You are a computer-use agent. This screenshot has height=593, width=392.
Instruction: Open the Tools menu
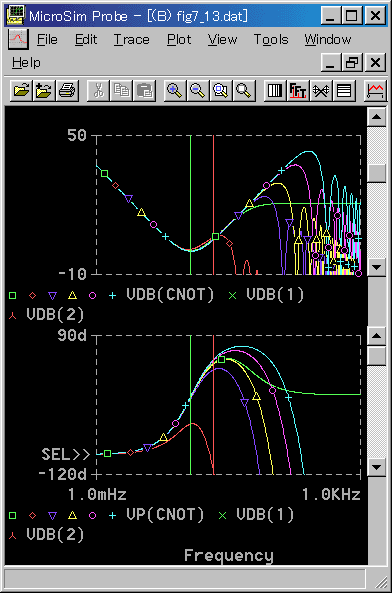(x=271, y=40)
